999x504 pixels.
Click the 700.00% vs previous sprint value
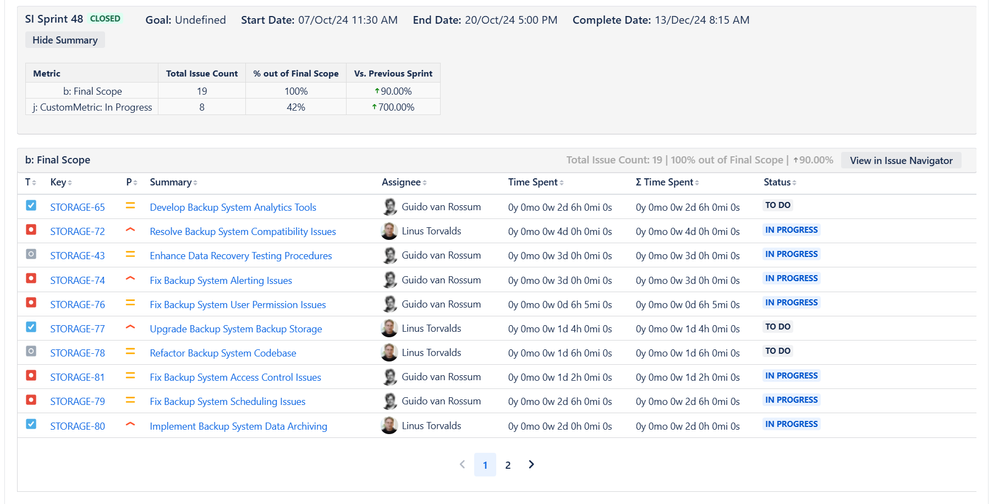click(x=393, y=107)
